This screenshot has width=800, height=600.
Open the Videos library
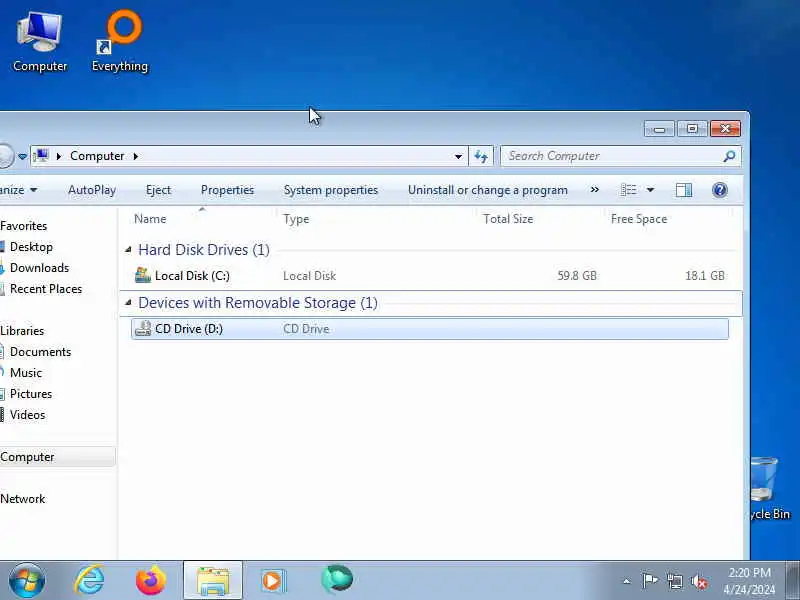tap(27, 415)
